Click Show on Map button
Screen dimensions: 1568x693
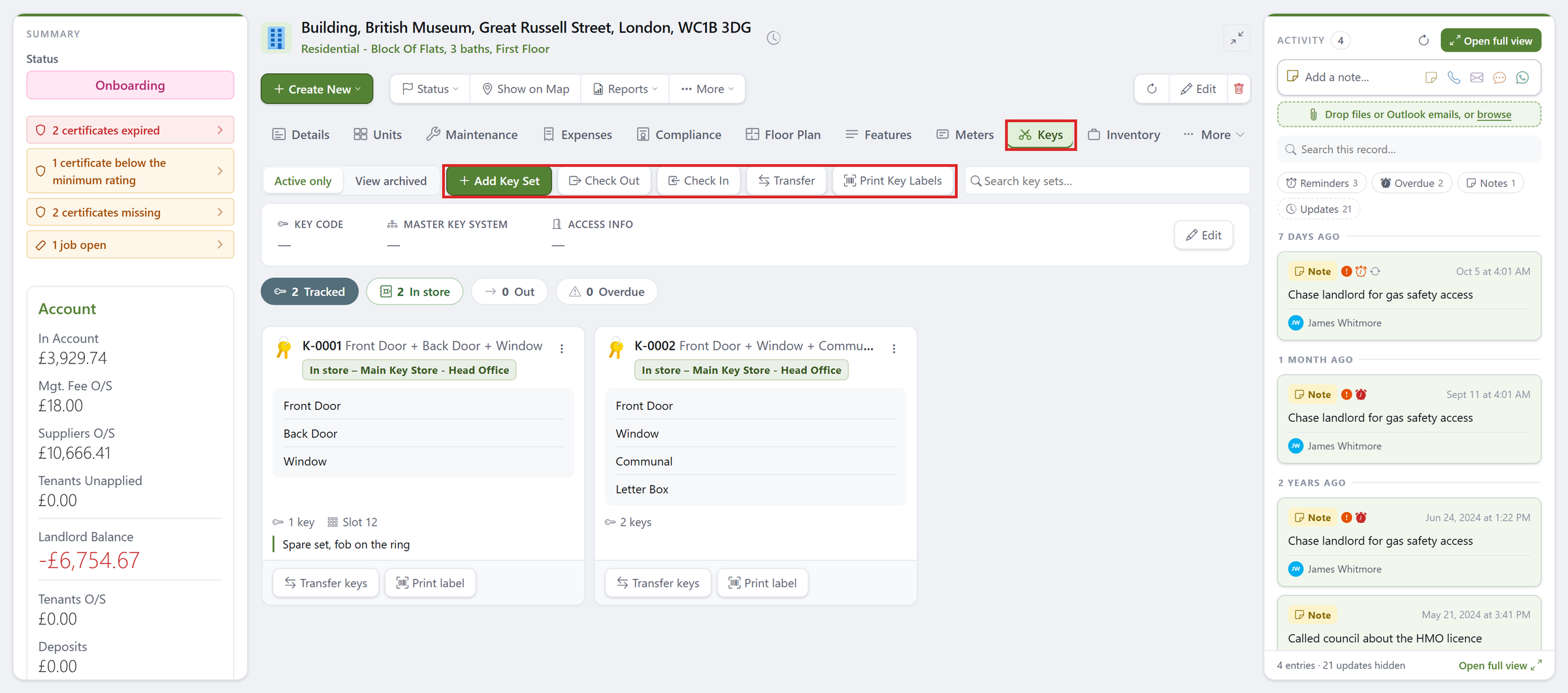(x=525, y=89)
